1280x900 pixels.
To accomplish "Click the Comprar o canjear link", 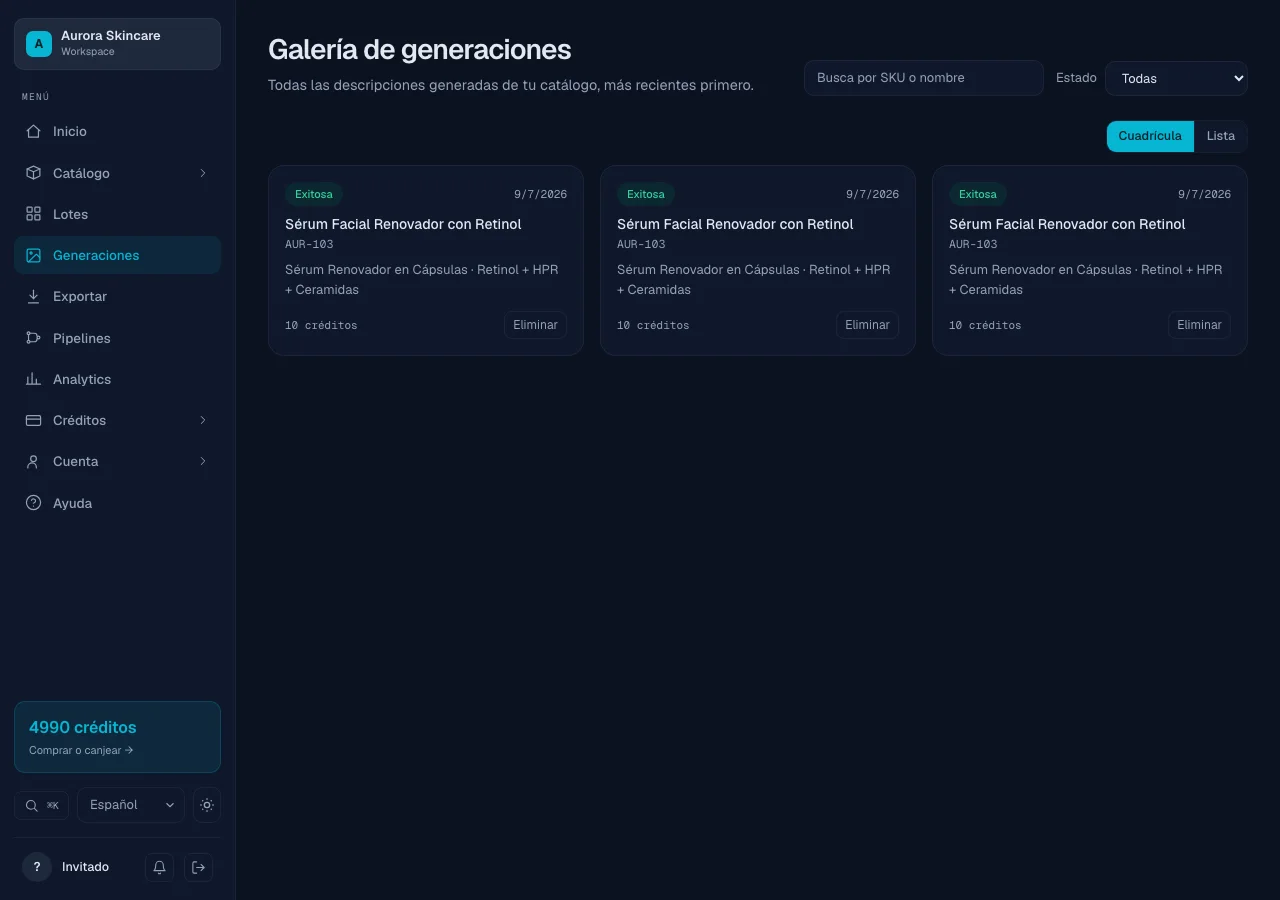I will (81, 750).
